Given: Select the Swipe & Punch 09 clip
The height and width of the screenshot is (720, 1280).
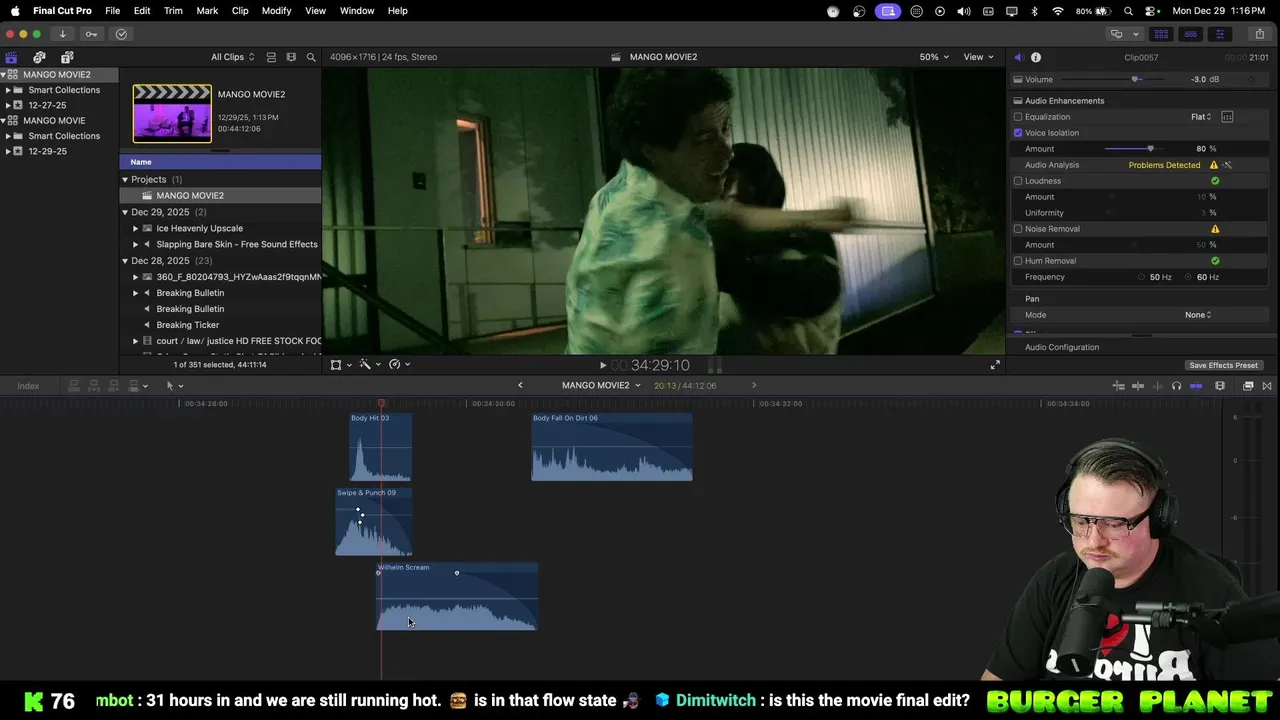Looking at the screenshot, I should pyautogui.click(x=374, y=522).
